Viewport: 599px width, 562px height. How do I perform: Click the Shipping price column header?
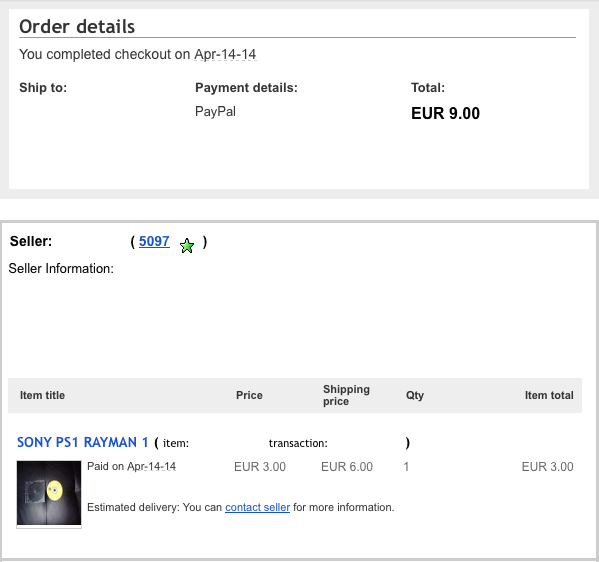point(346,395)
